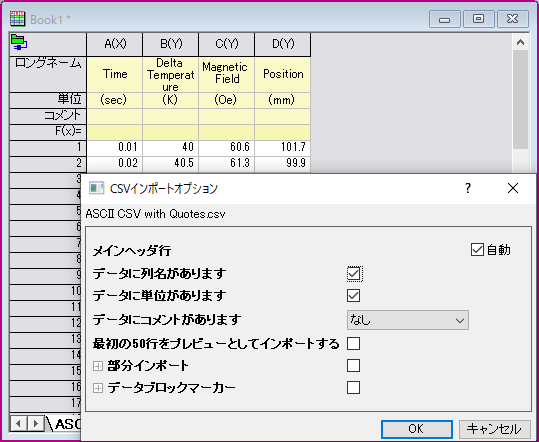This screenshot has height=442, width=539.
Task: Click the vertical scrollbar up arrow
Action: click(520, 42)
